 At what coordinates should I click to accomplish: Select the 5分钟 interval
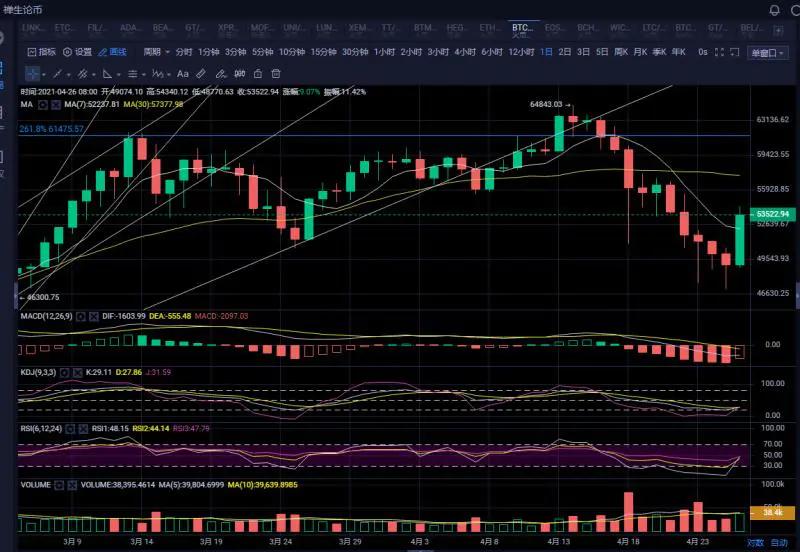point(262,52)
